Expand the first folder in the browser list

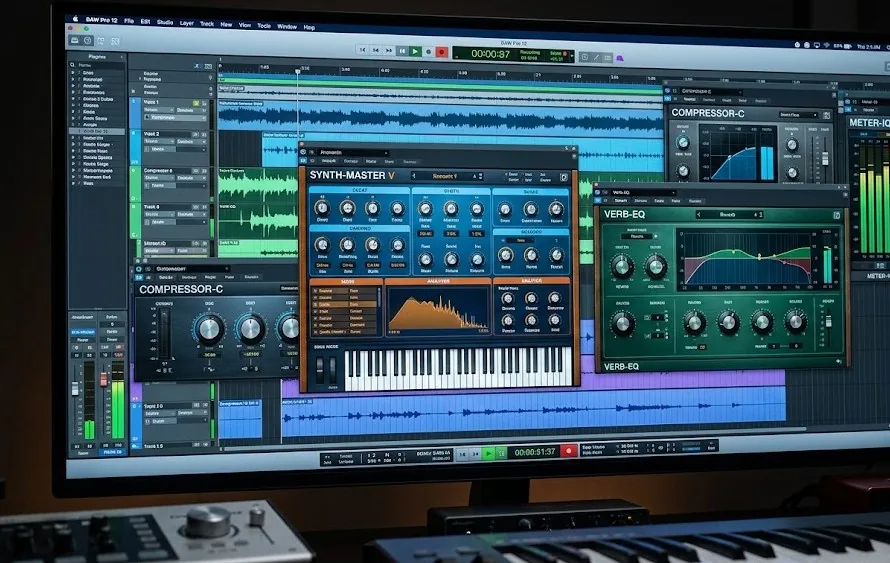point(73,73)
